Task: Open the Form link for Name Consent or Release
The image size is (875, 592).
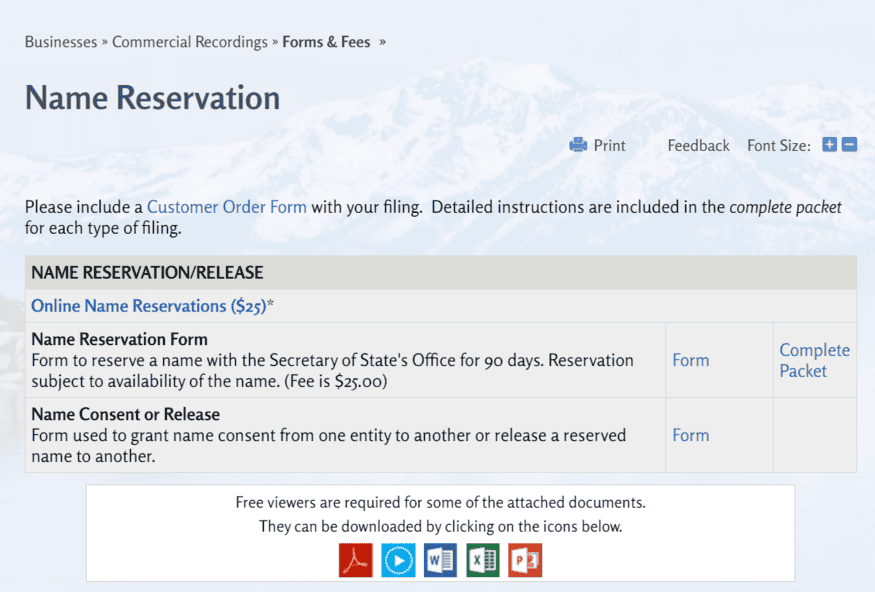Action: [x=690, y=435]
